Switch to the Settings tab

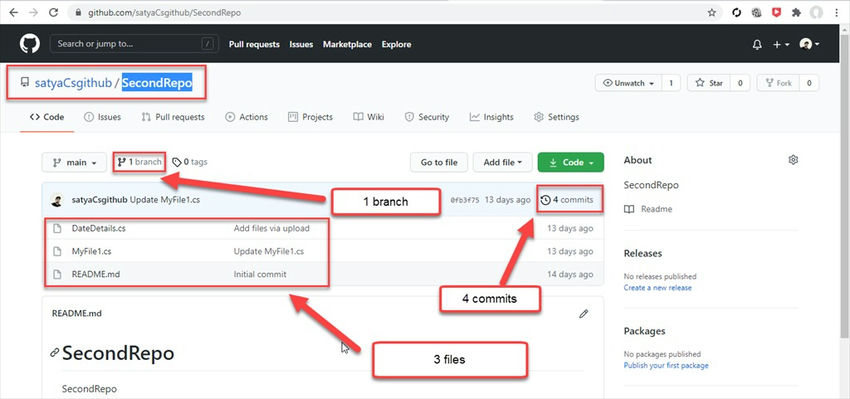[556, 117]
